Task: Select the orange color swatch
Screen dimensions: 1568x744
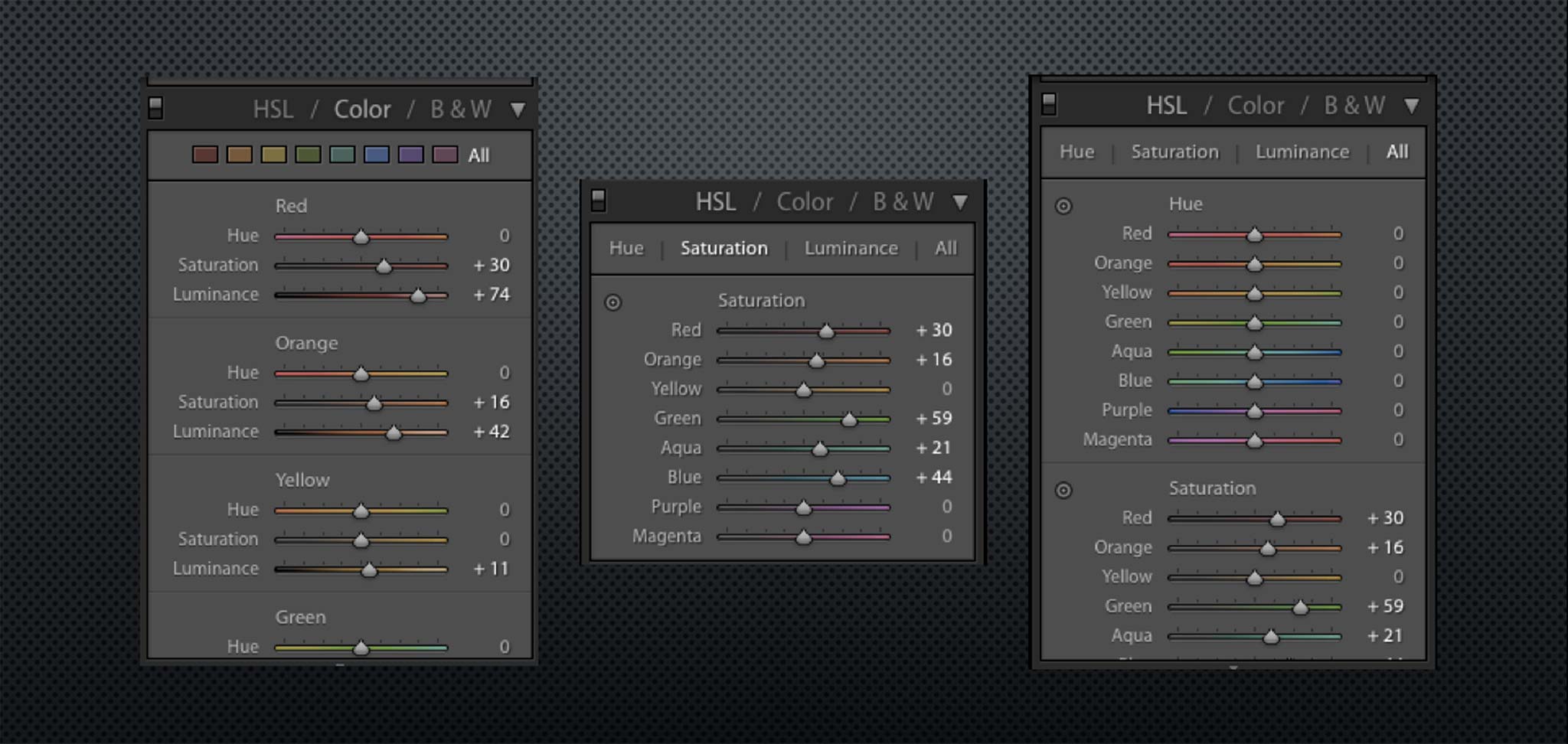Action: 239,155
